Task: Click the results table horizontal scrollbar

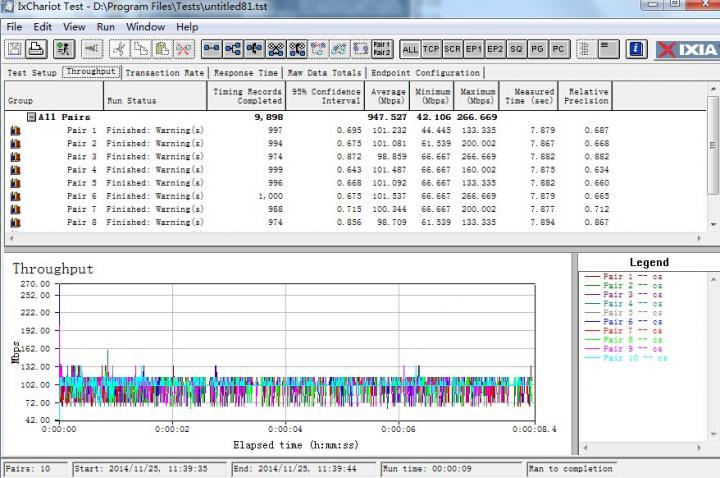Action: point(355,238)
